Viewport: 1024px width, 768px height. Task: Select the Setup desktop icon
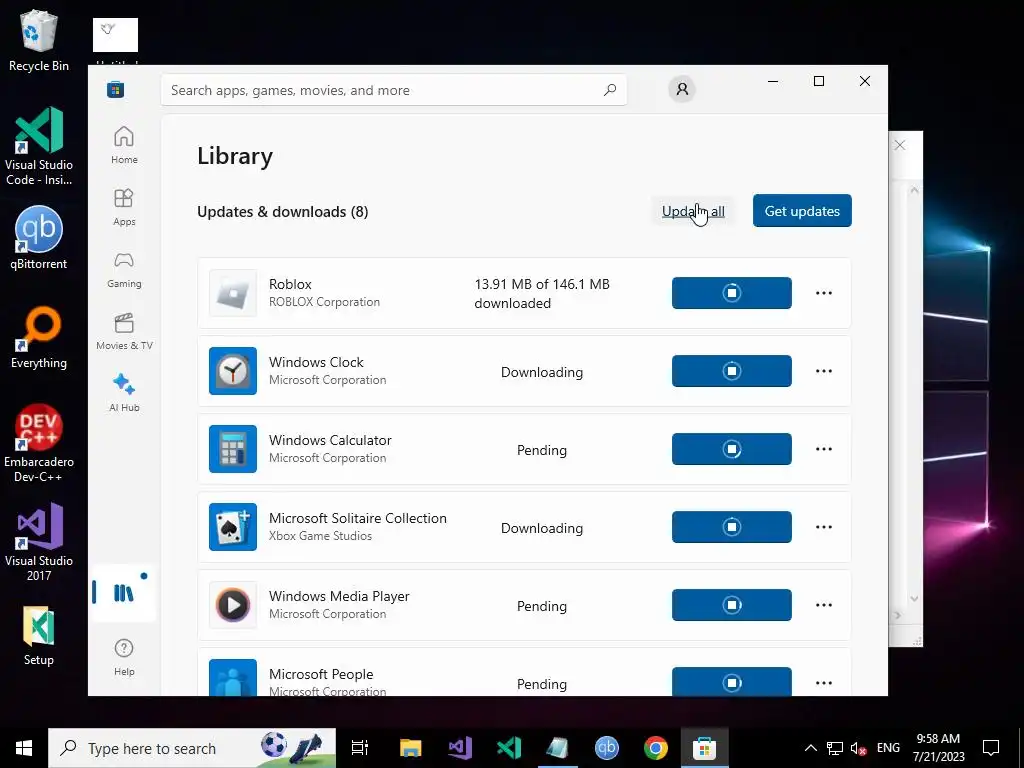[39, 636]
